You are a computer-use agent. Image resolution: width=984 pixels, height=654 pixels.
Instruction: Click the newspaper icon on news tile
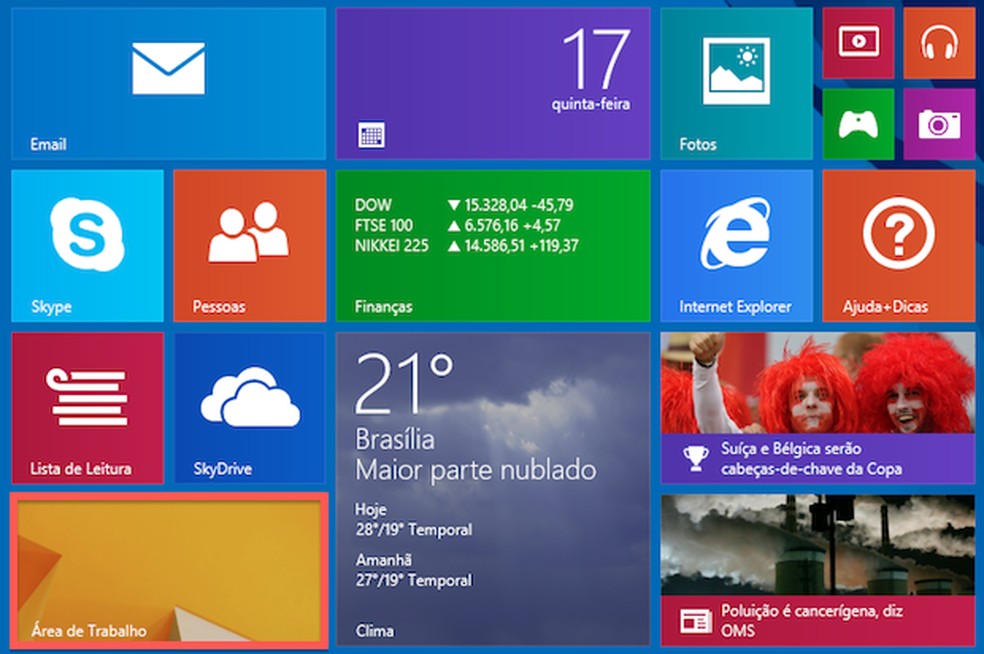[696, 621]
